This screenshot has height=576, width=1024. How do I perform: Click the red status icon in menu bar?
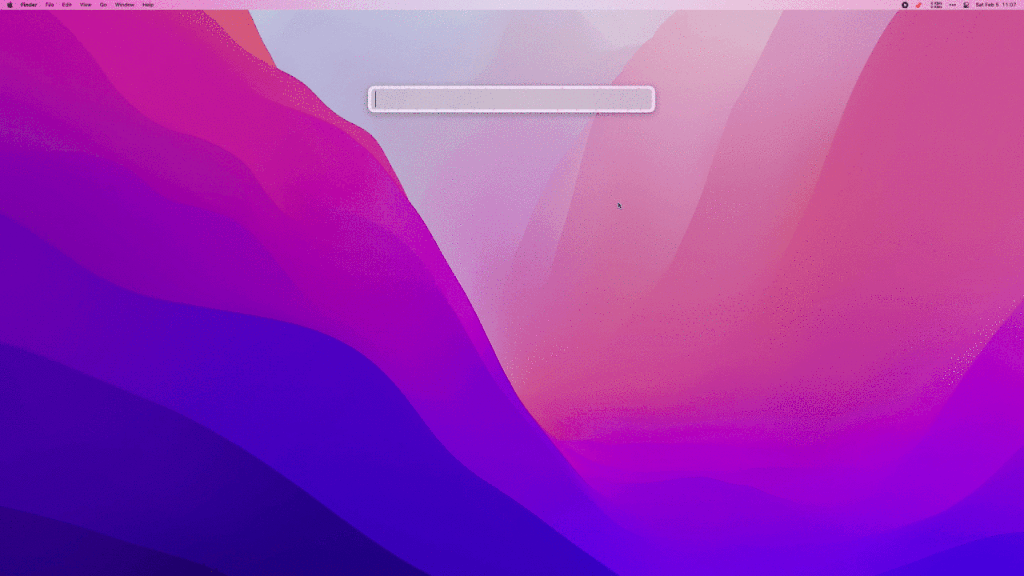coord(919,5)
